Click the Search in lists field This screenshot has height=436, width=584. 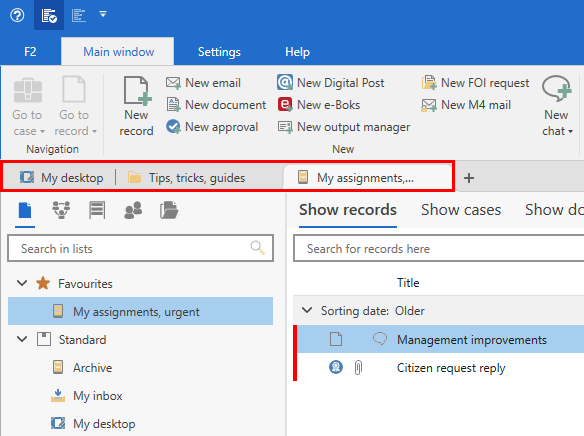coord(140,248)
